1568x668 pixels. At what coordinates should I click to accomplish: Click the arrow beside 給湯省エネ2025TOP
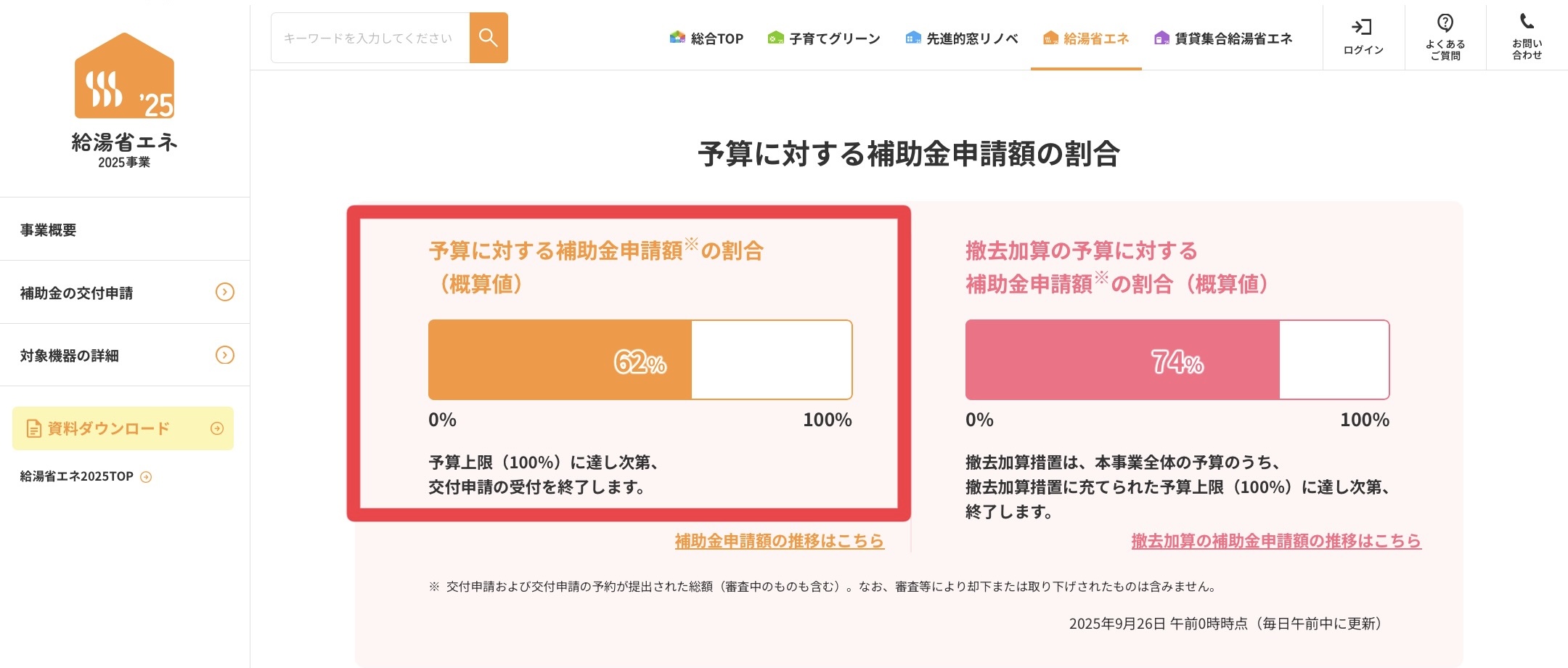(x=146, y=477)
